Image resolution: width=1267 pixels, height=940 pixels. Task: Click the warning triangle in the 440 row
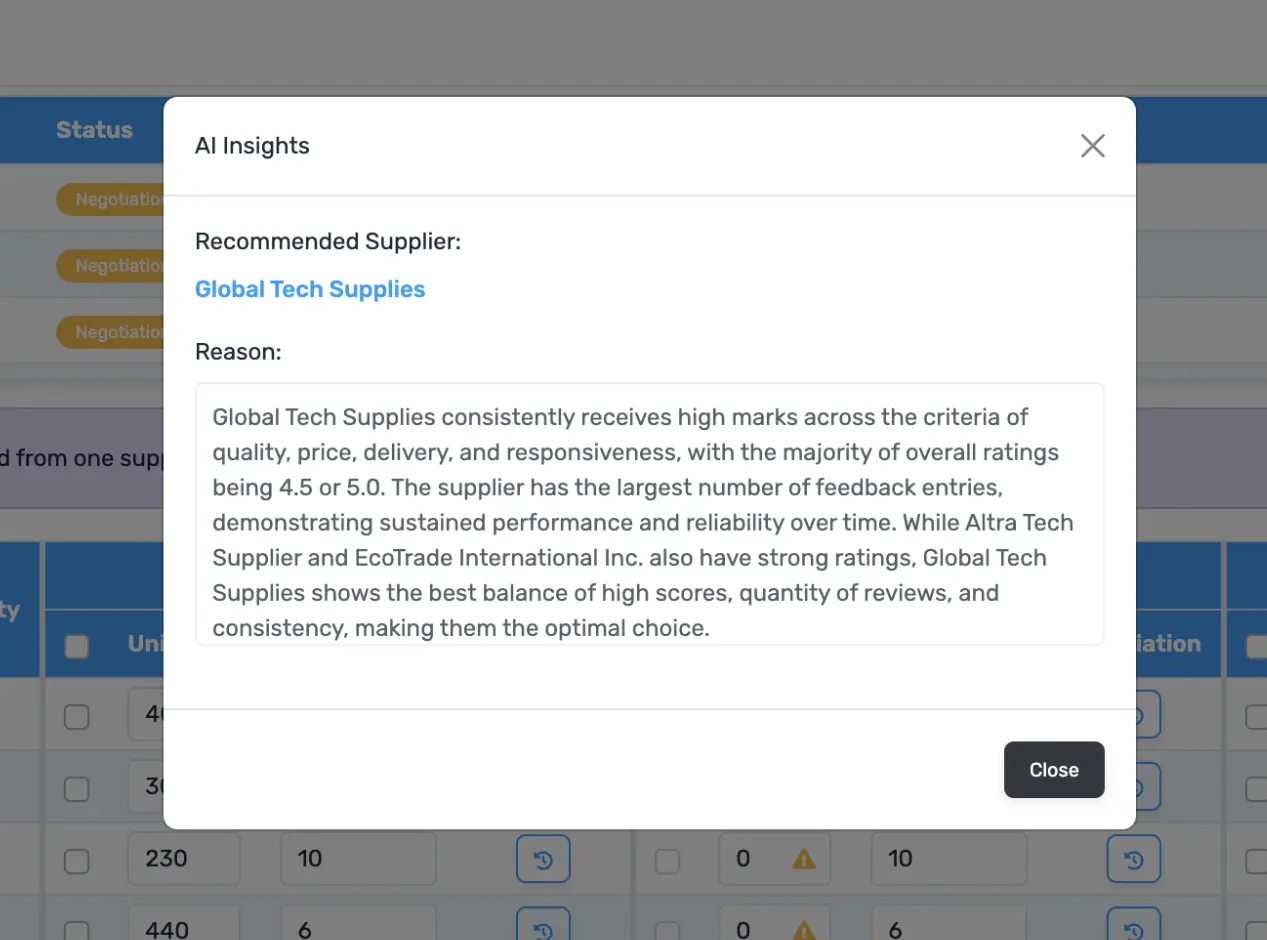click(x=804, y=930)
